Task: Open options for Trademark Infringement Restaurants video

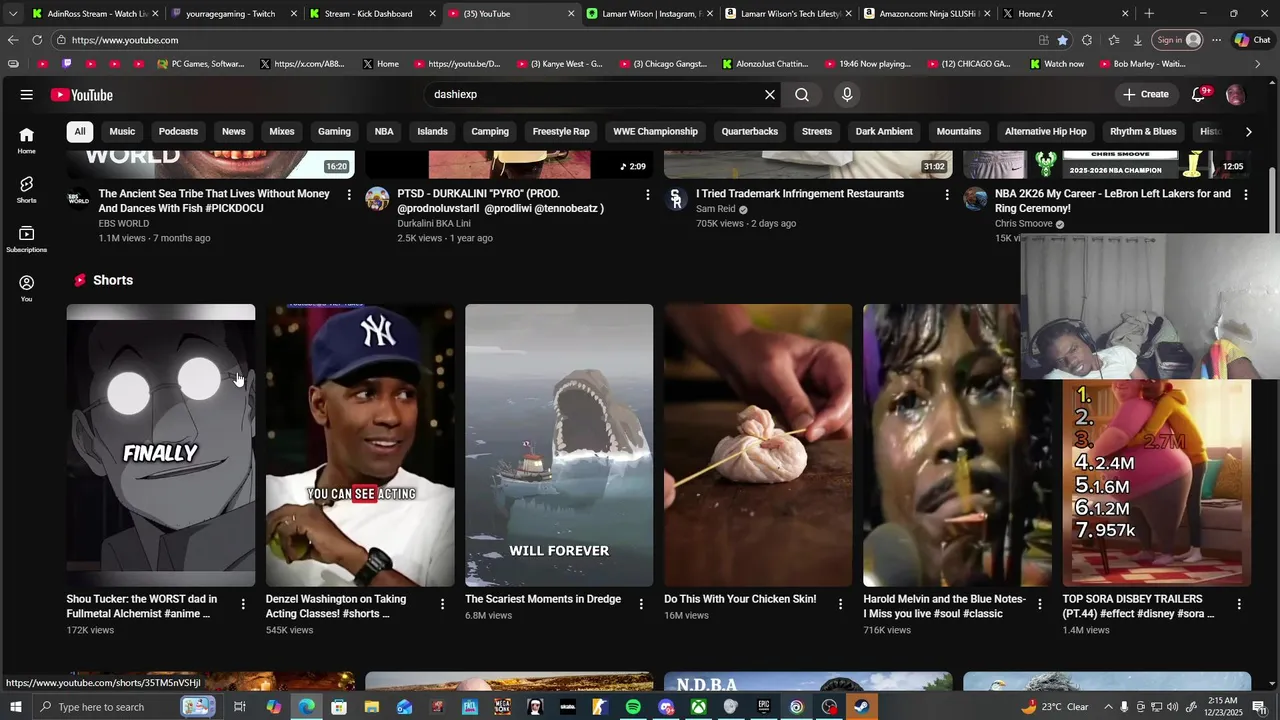Action: click(947, 194)
